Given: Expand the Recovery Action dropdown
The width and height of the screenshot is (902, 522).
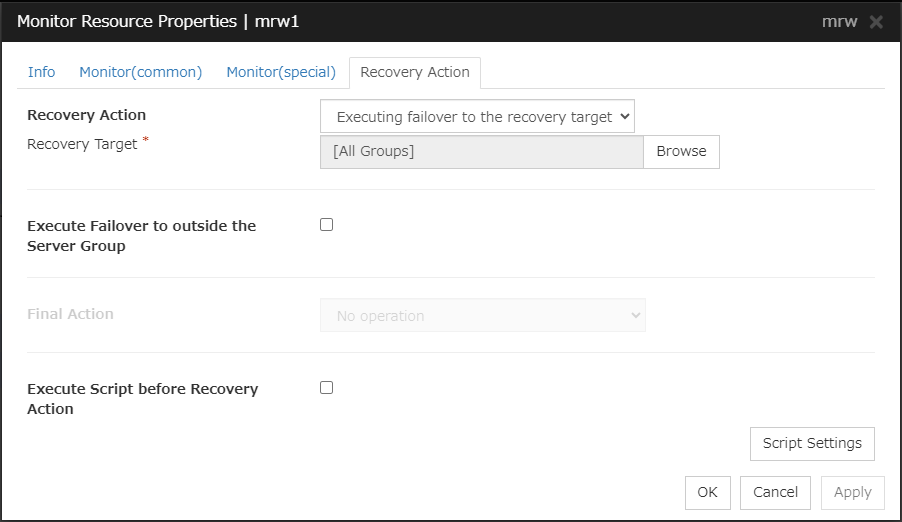Looking at the screenshot, I should click(x=477, y=117).
